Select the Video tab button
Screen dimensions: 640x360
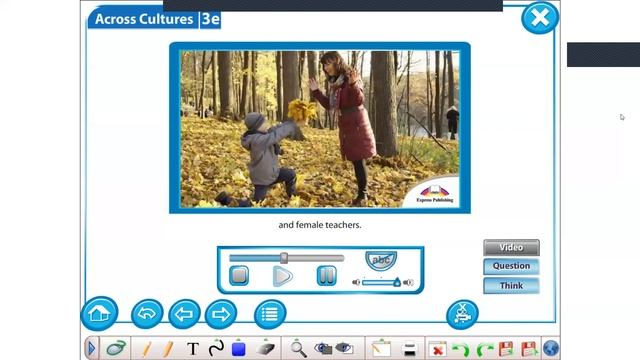(x=511, y=247)
